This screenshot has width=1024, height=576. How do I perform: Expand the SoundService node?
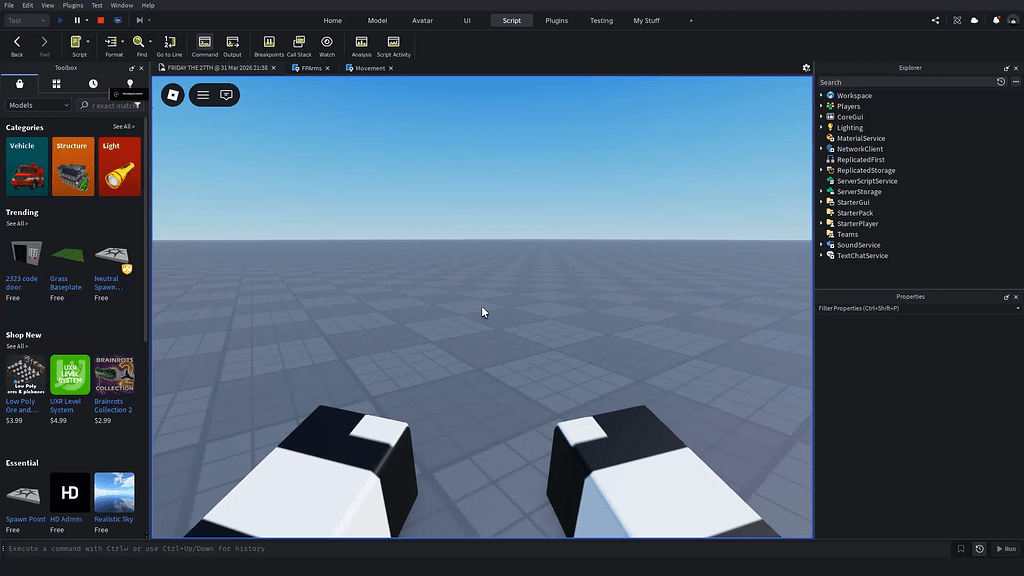[x=822, y=245]
